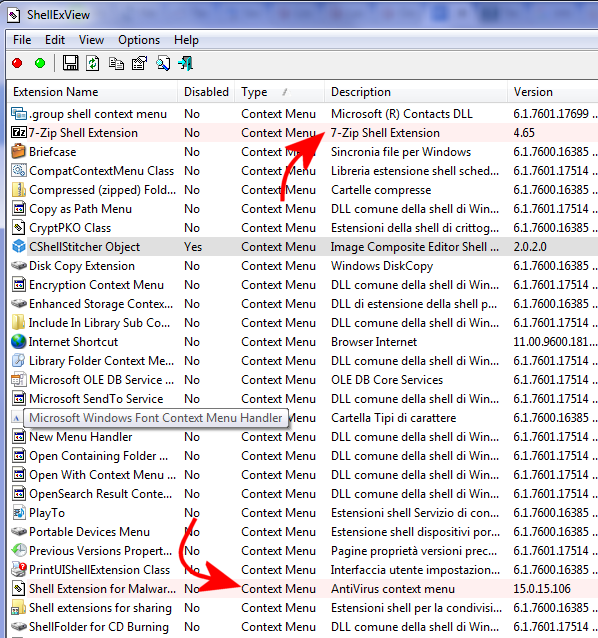
Task: Click the Portable Devices Menu drive icon
Action: tap(18, 531)
